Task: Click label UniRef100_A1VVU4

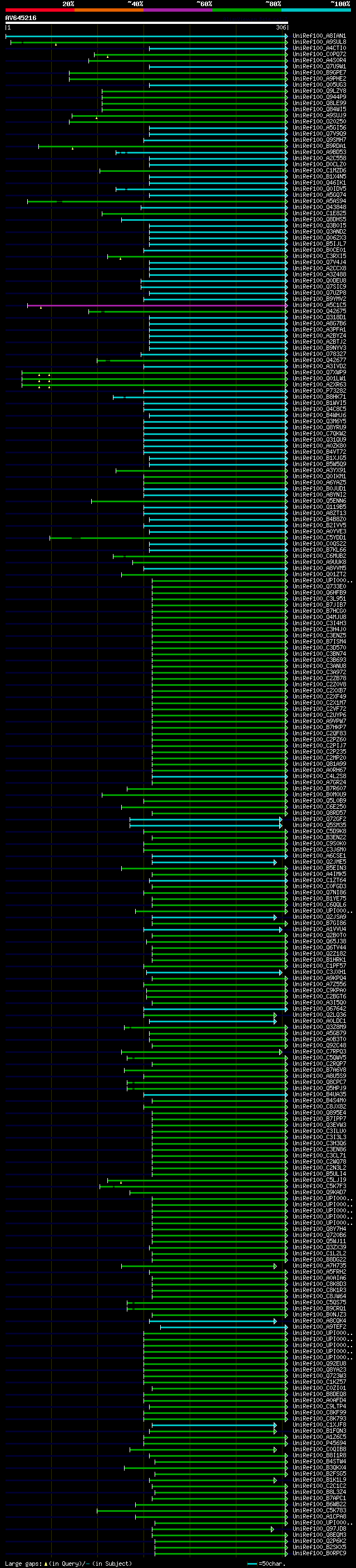Action: pos(319,929)
